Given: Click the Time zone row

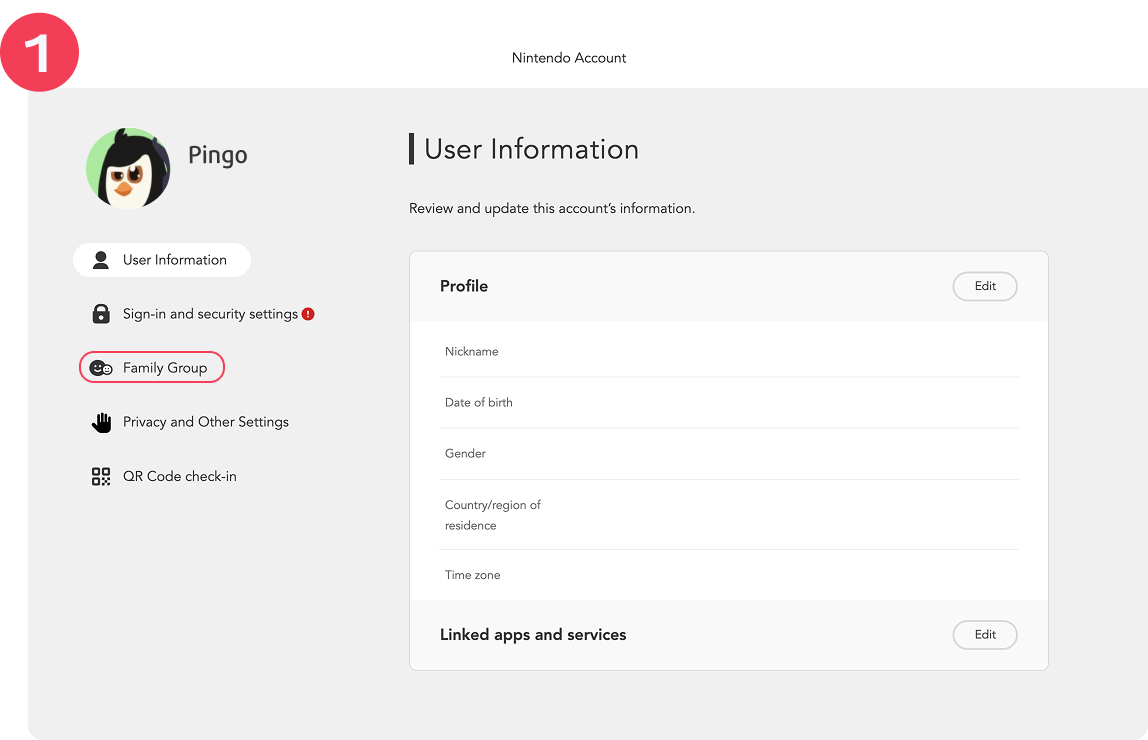Looking at the screenshot, I should point(728,575).
